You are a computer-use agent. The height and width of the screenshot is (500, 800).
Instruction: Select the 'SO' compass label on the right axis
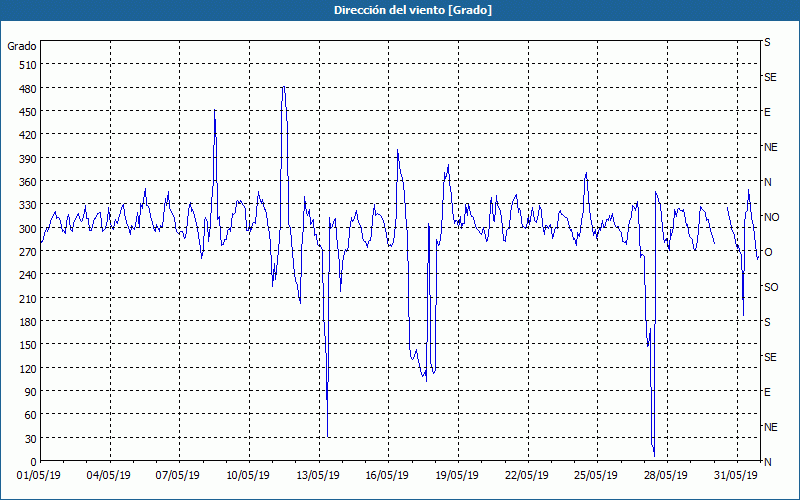(x=771, y=287)
